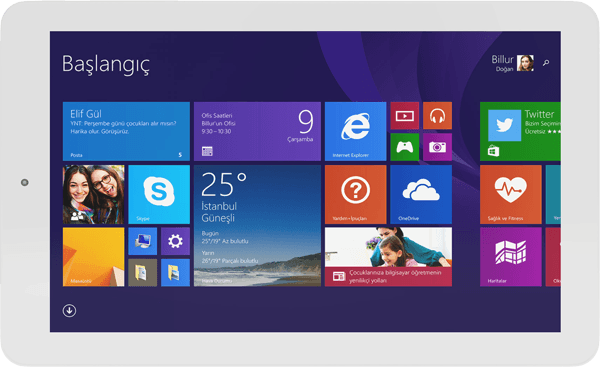Open the news tile about teaching children computers
Screen dimensions: 600x367
(x=388, y=257)
